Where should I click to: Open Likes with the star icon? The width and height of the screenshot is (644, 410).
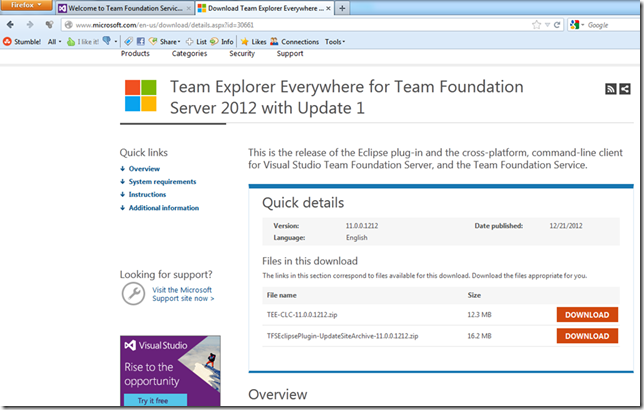tap(253, 41)
